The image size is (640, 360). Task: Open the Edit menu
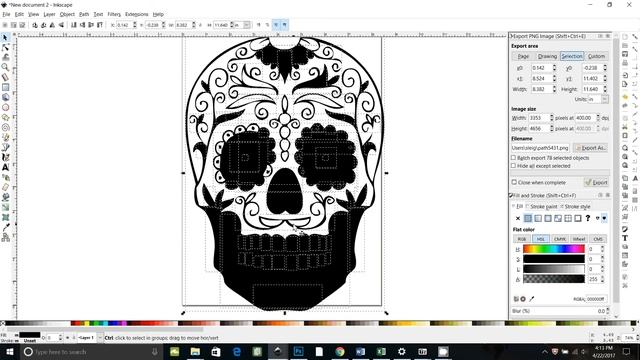pos(19,14)
